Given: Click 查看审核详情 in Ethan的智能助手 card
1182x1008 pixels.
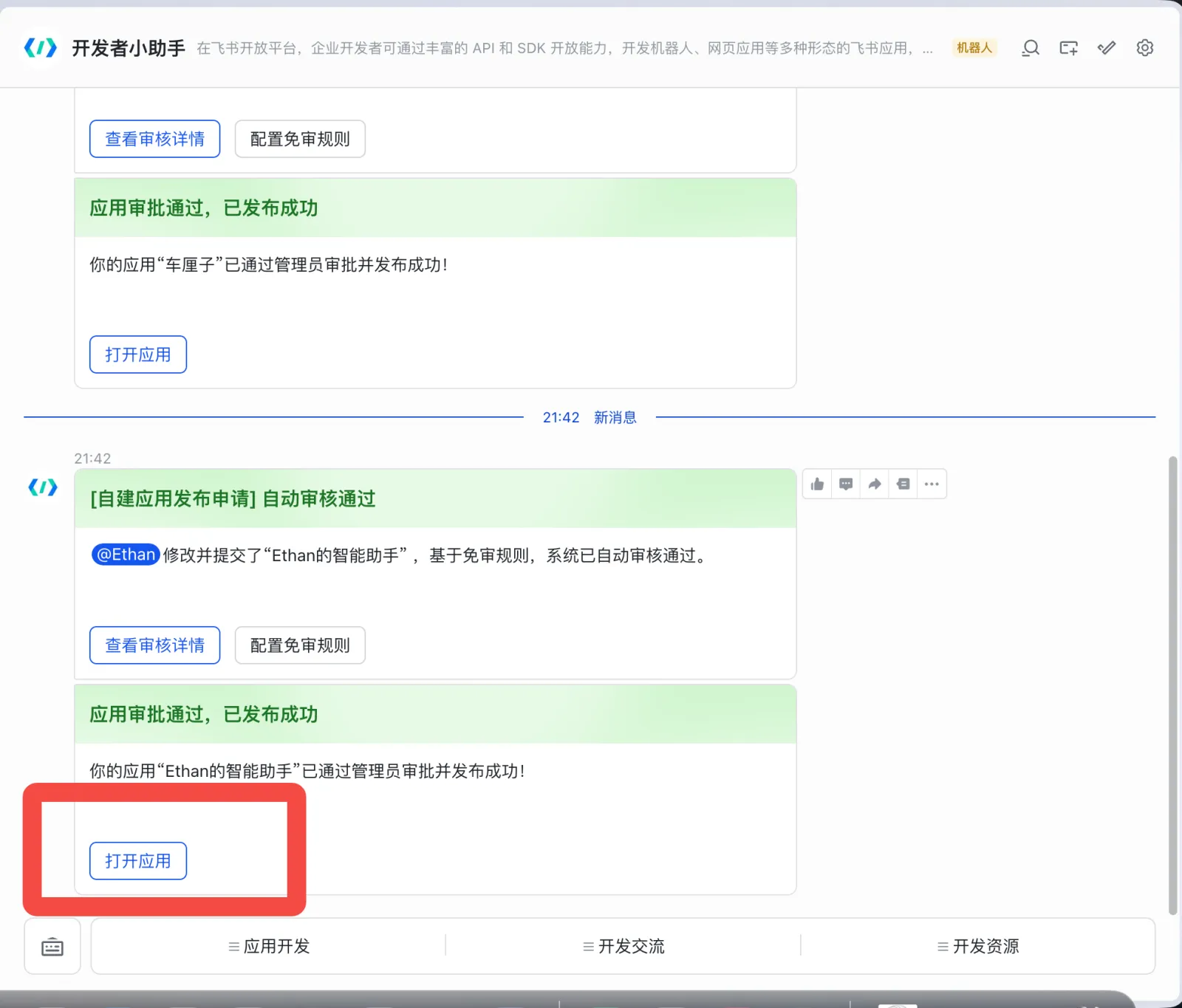Looking at the screenshot, I should [155, 645].
